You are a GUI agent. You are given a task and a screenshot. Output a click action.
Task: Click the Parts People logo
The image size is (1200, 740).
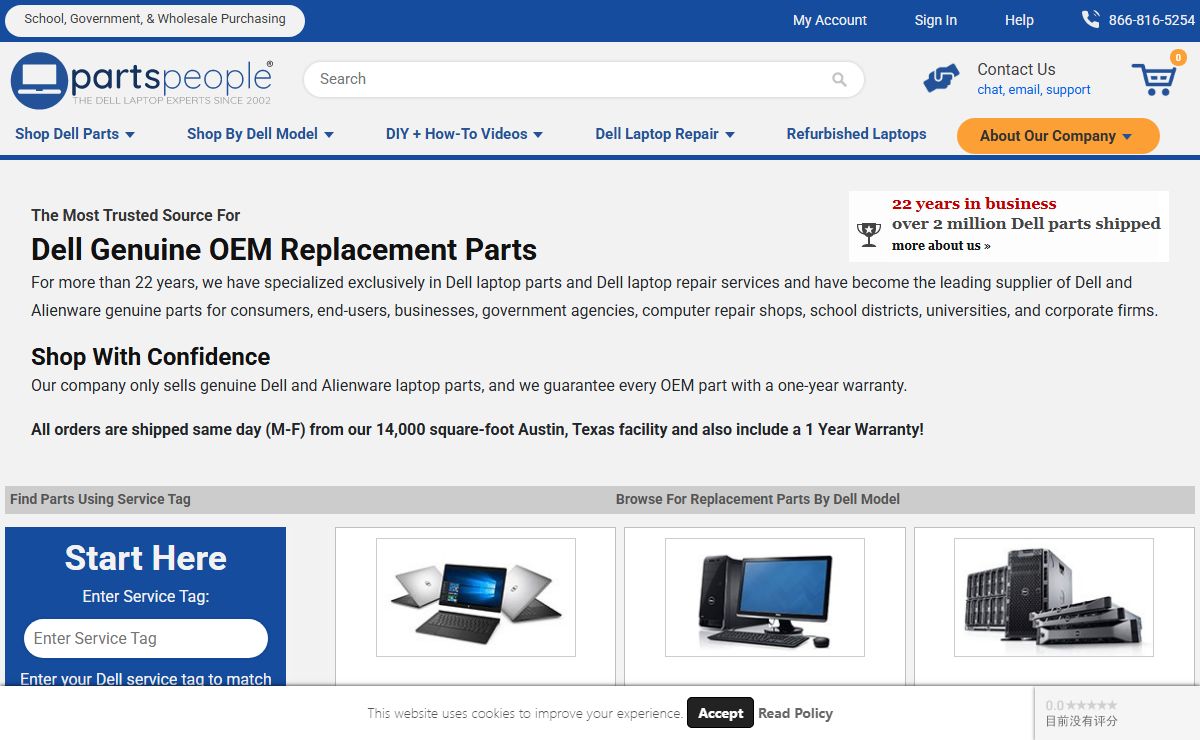click(x=141, y=80)
